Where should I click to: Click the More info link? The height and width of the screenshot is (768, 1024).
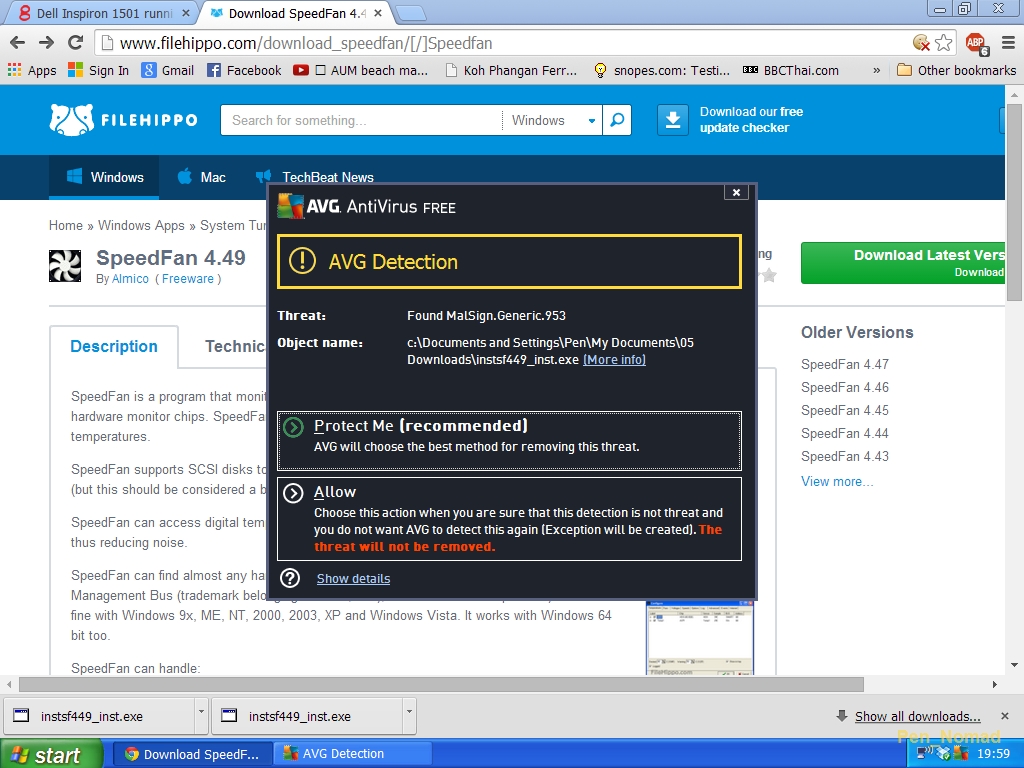tap(614, 360)
